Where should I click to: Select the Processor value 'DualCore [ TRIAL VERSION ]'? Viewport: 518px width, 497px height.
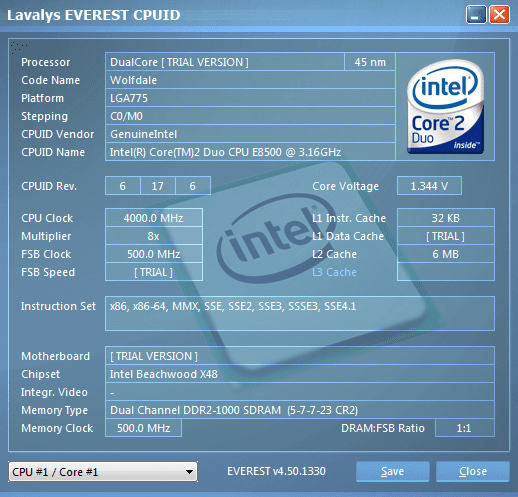point(225,62)
